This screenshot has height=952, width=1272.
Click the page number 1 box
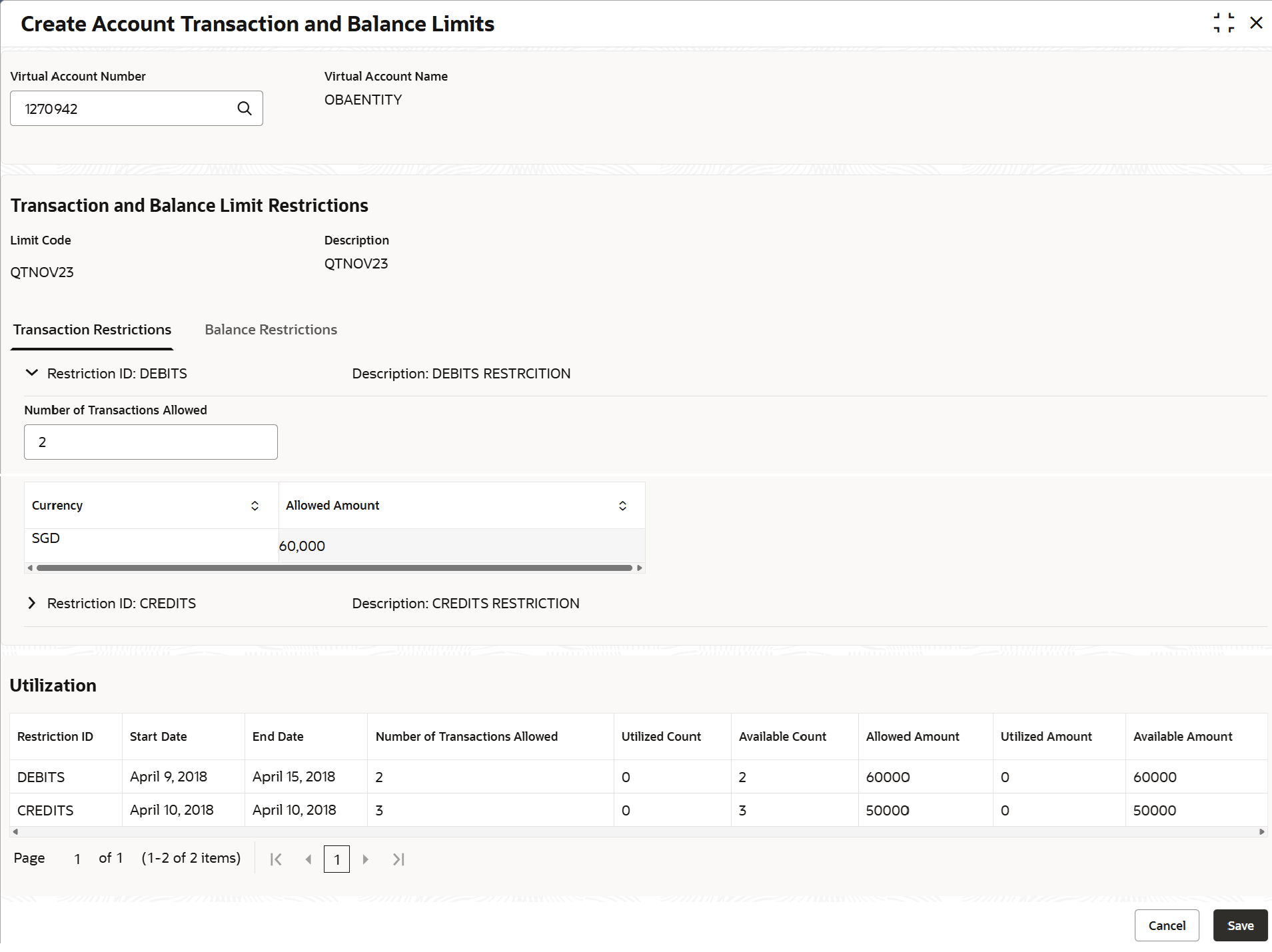[x=336, y=859]
